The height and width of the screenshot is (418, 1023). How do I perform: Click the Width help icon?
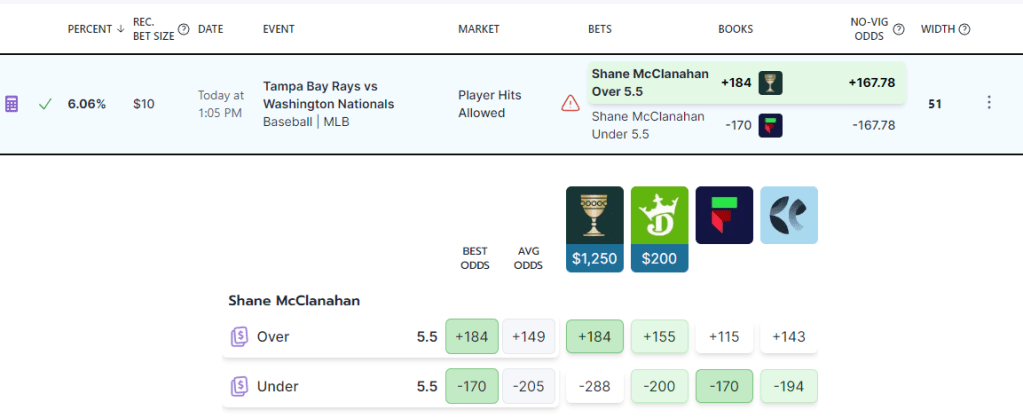(x=964, y=29)
